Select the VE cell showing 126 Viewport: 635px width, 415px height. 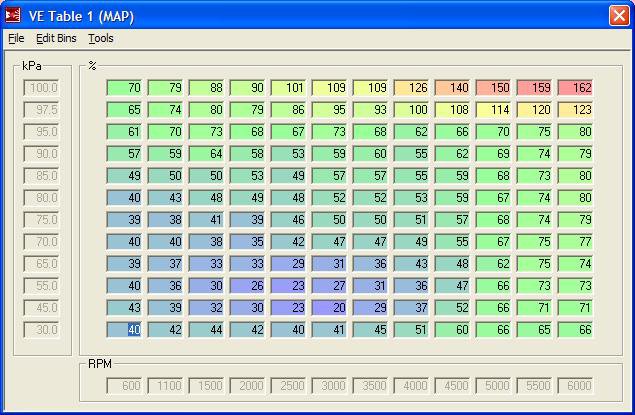(411, 88)
